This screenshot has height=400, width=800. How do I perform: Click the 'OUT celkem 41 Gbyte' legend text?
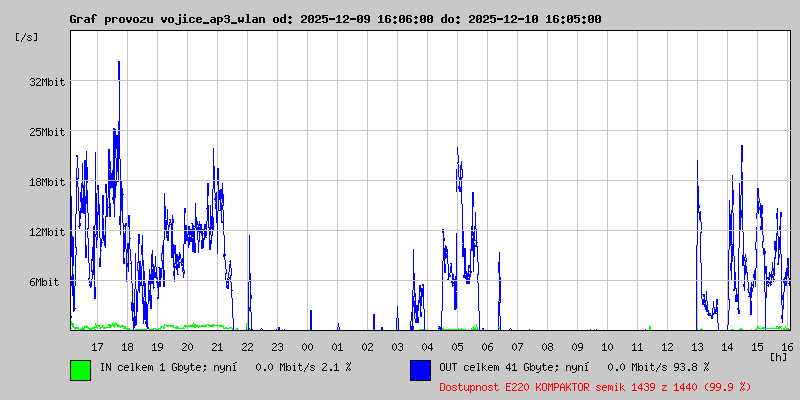(510, 367)
